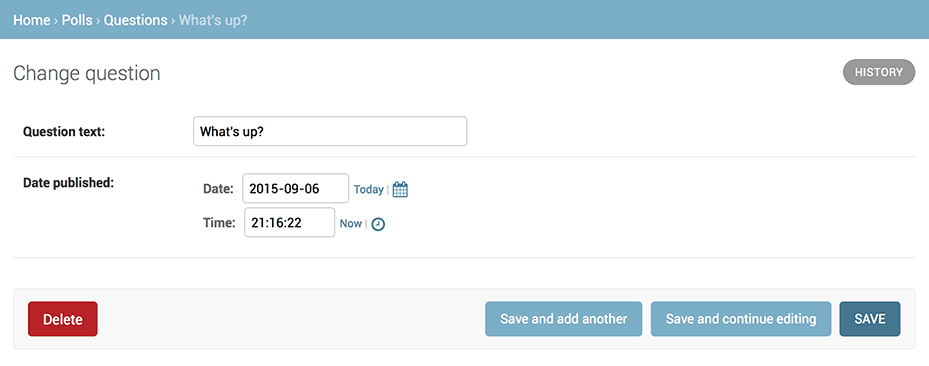This screenshot has width=929, height=366.
Task: Click into the Date input field
Action: pos(296,188)
